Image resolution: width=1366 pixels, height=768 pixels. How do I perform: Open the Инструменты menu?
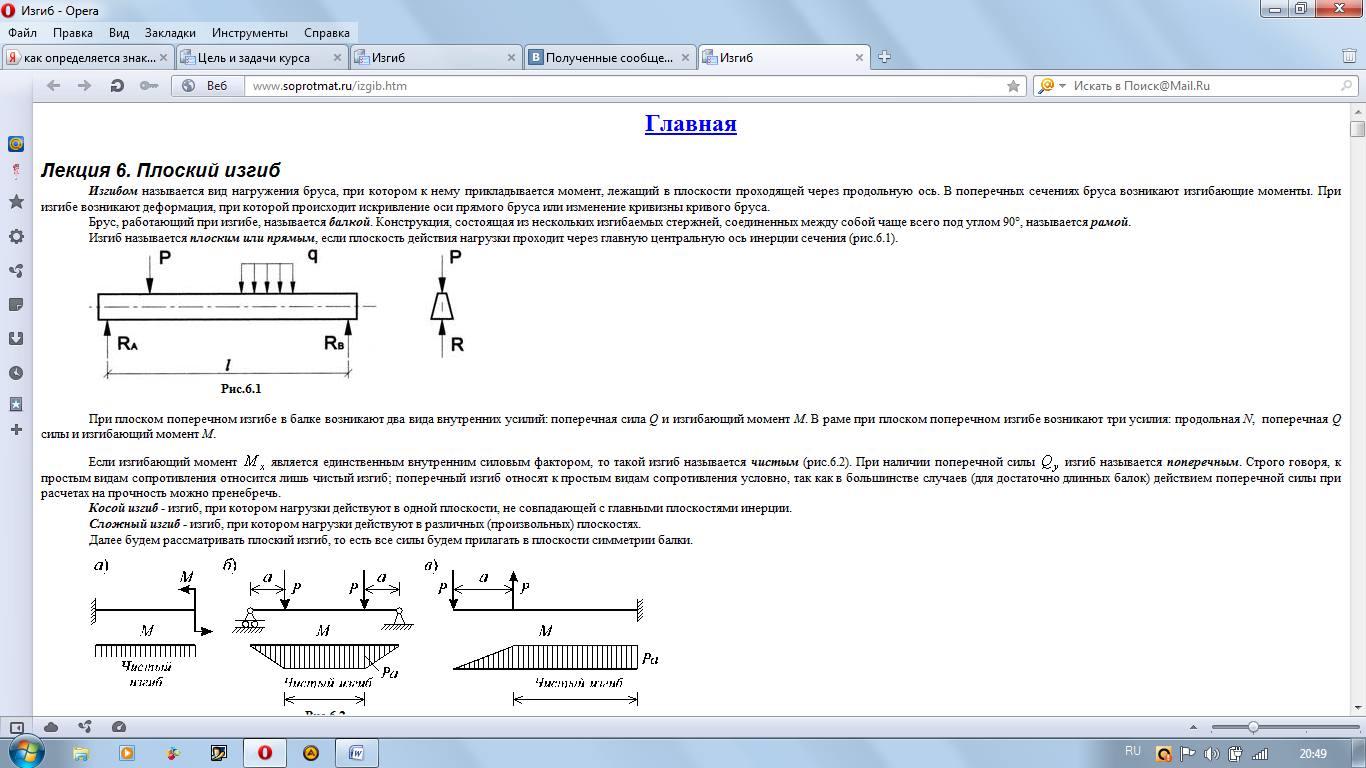click(x=250, y=33)
